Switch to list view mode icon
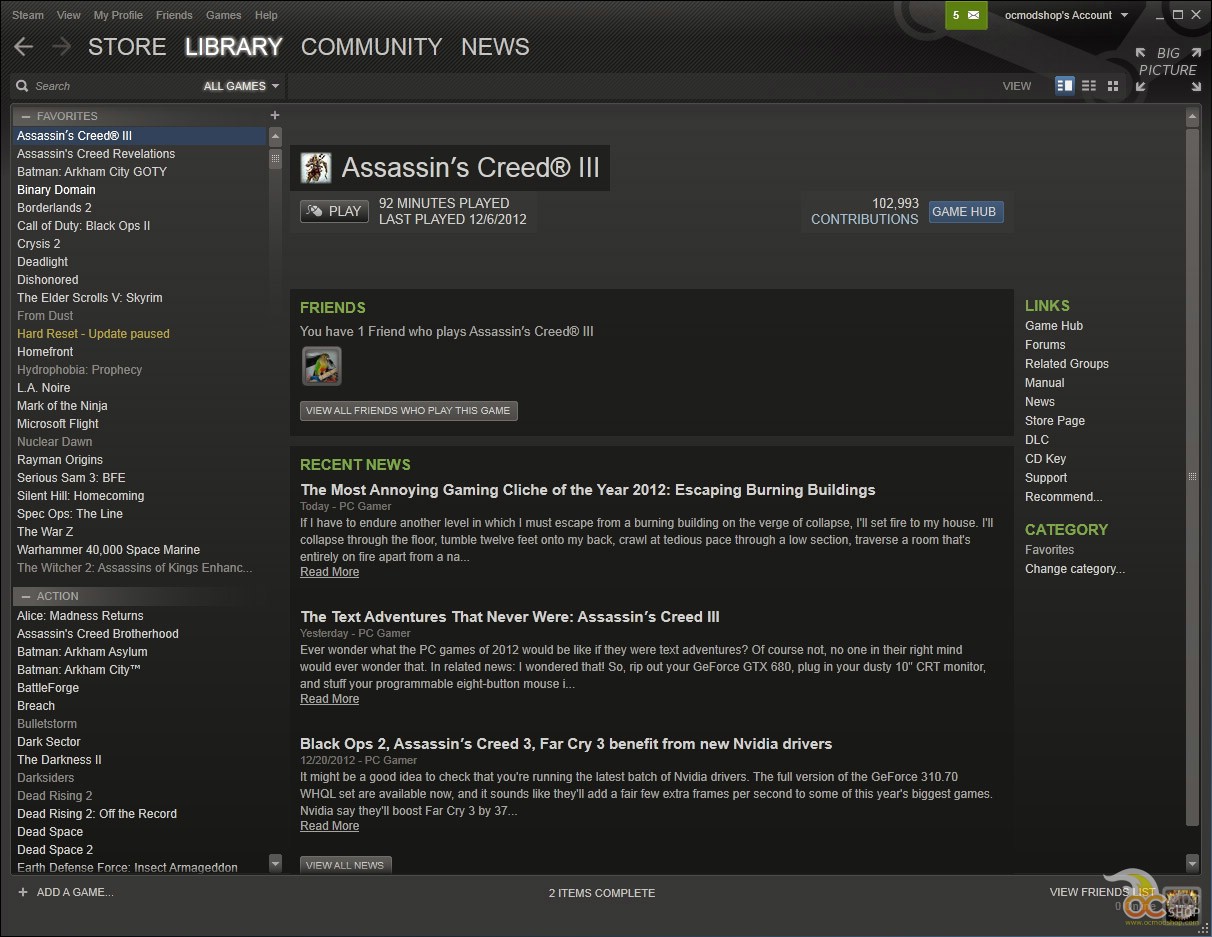This screenshot has height=937, width=1212. pos(1089,86)
